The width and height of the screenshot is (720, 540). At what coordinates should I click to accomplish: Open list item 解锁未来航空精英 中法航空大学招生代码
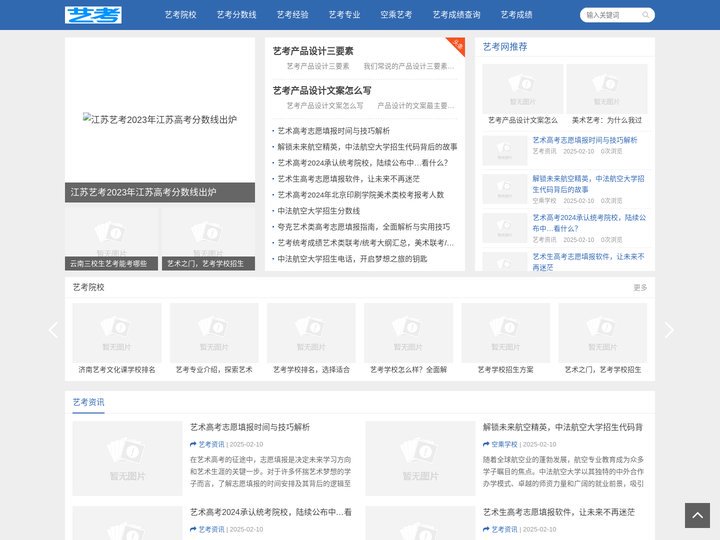click(x=367, y=147)
